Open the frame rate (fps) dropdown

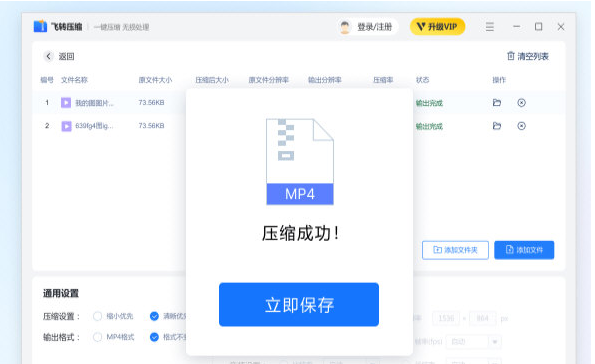tap(474, 342)
